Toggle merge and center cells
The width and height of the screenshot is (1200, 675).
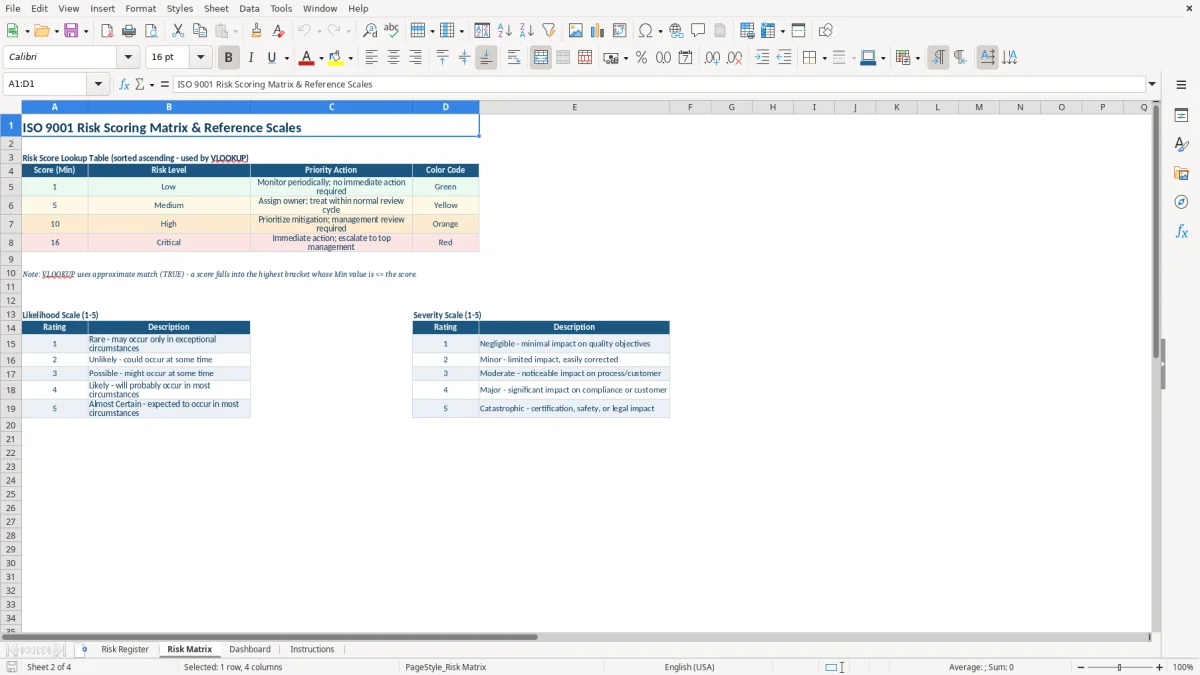541,58
